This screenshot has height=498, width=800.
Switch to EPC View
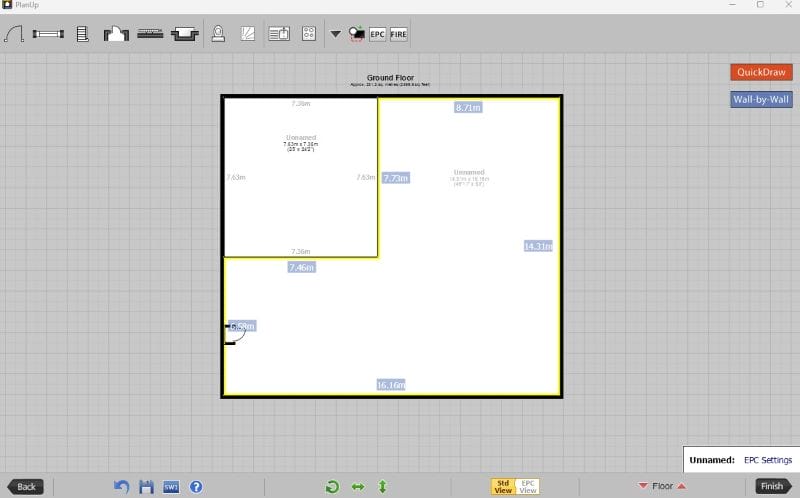point(528,486)
